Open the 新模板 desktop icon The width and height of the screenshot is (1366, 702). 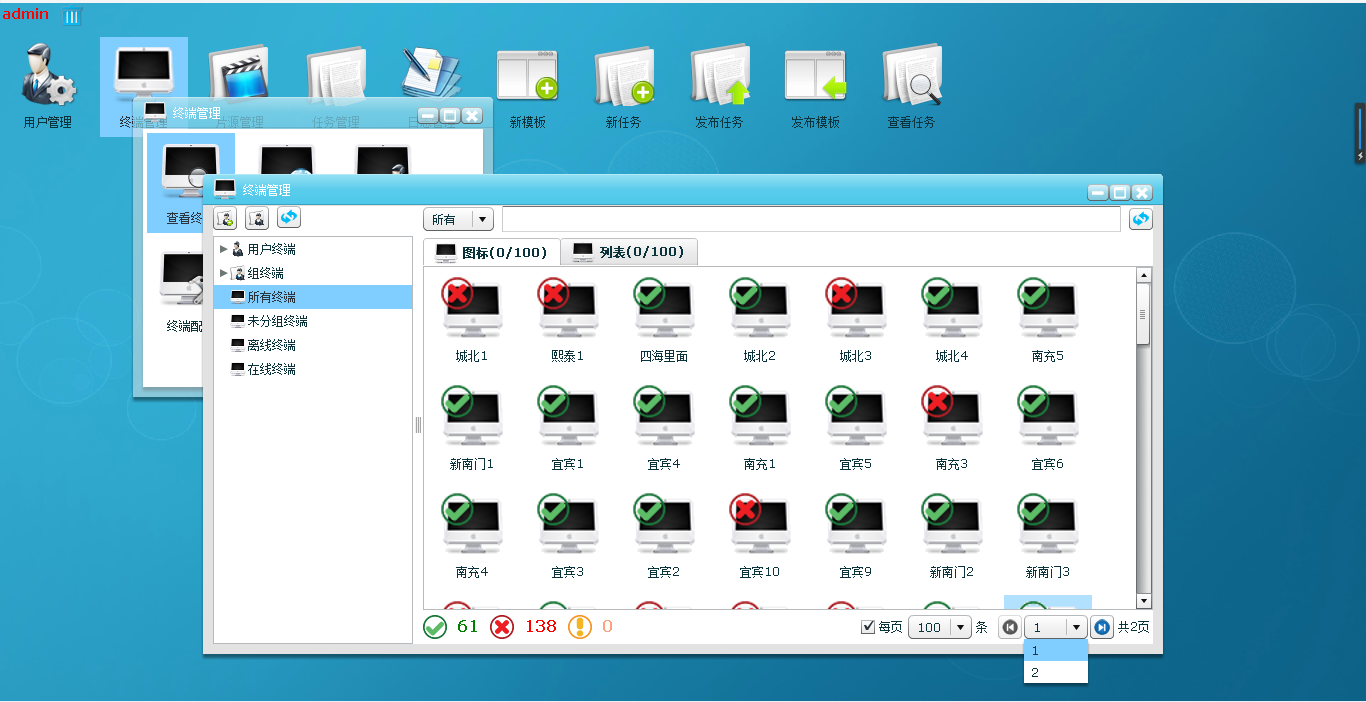point(527,87)
